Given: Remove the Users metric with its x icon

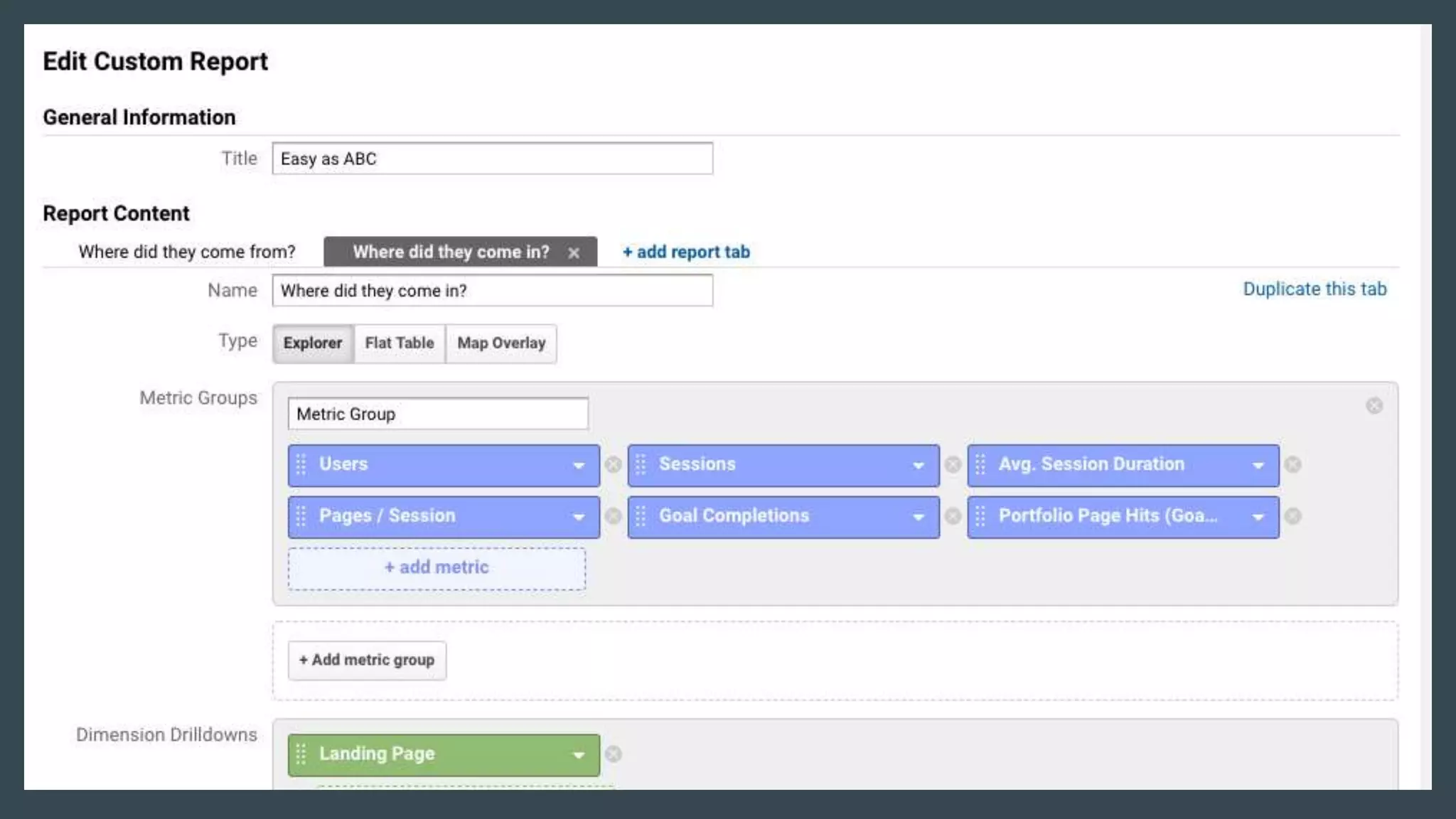Looking at the screenshot, I should [x=613, y=465].
